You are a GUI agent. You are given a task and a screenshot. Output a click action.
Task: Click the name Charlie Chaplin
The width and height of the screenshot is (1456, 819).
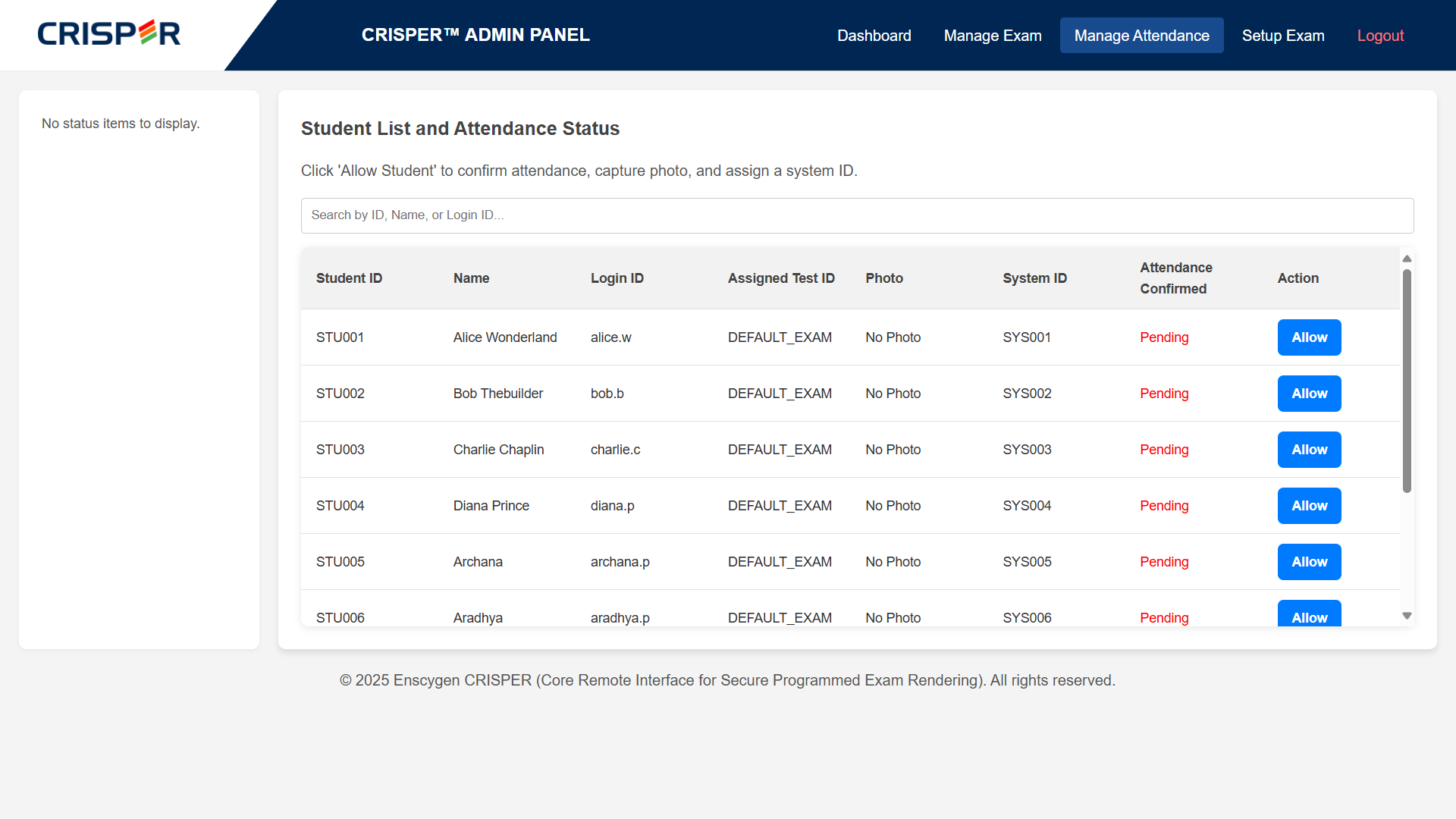point(498,450)
